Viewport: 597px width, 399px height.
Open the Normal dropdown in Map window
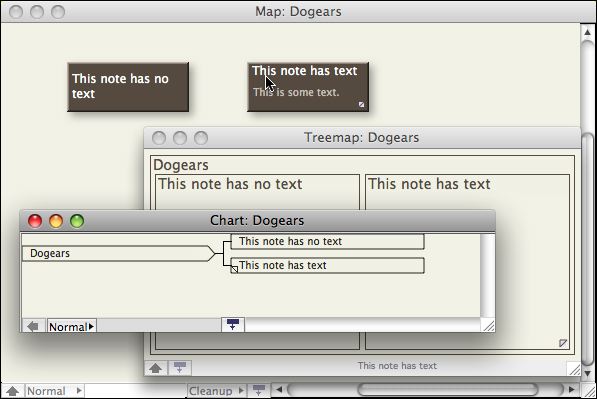(55, 391)
